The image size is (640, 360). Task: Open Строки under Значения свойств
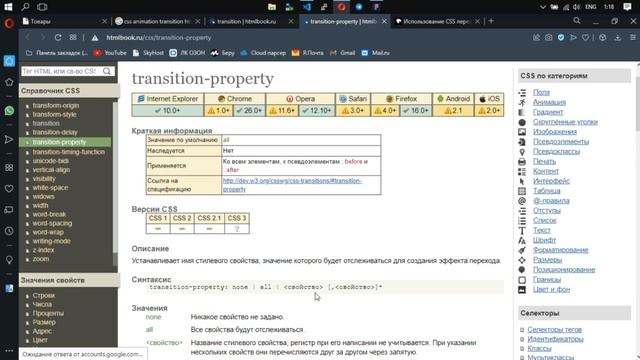(x=44, y=295)
